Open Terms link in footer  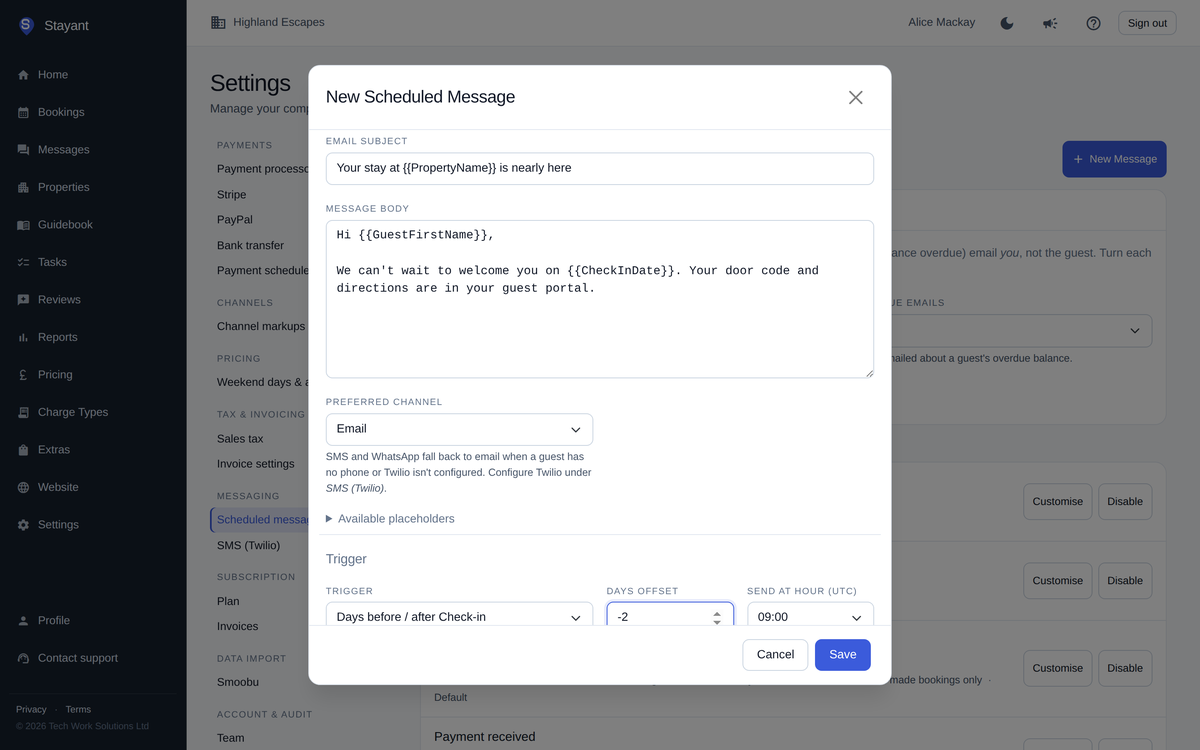pyautogui.click(x=78, y=709)
